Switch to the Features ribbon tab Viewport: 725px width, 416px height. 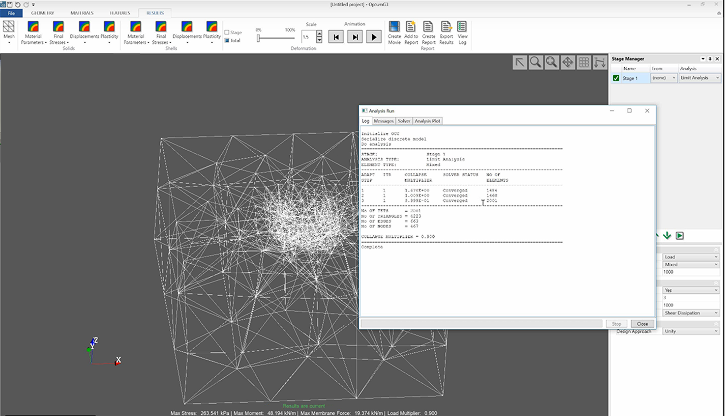click(x=120, y=13)
